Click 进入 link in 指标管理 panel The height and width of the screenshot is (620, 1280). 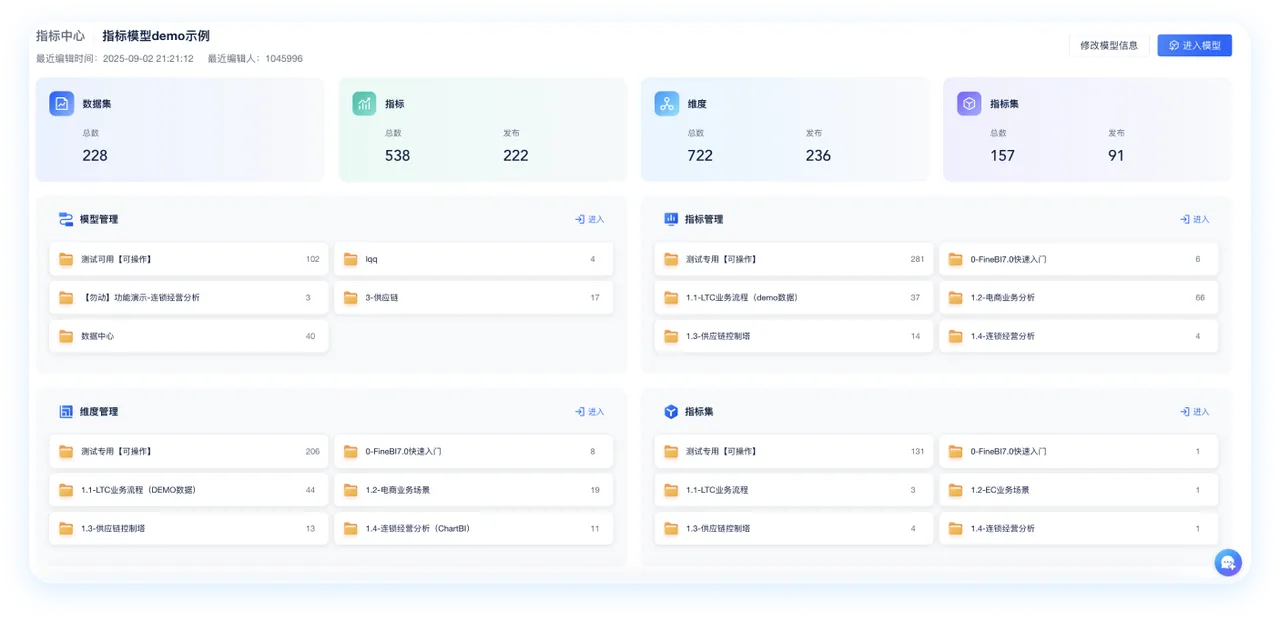click(x=1194, y=219)
